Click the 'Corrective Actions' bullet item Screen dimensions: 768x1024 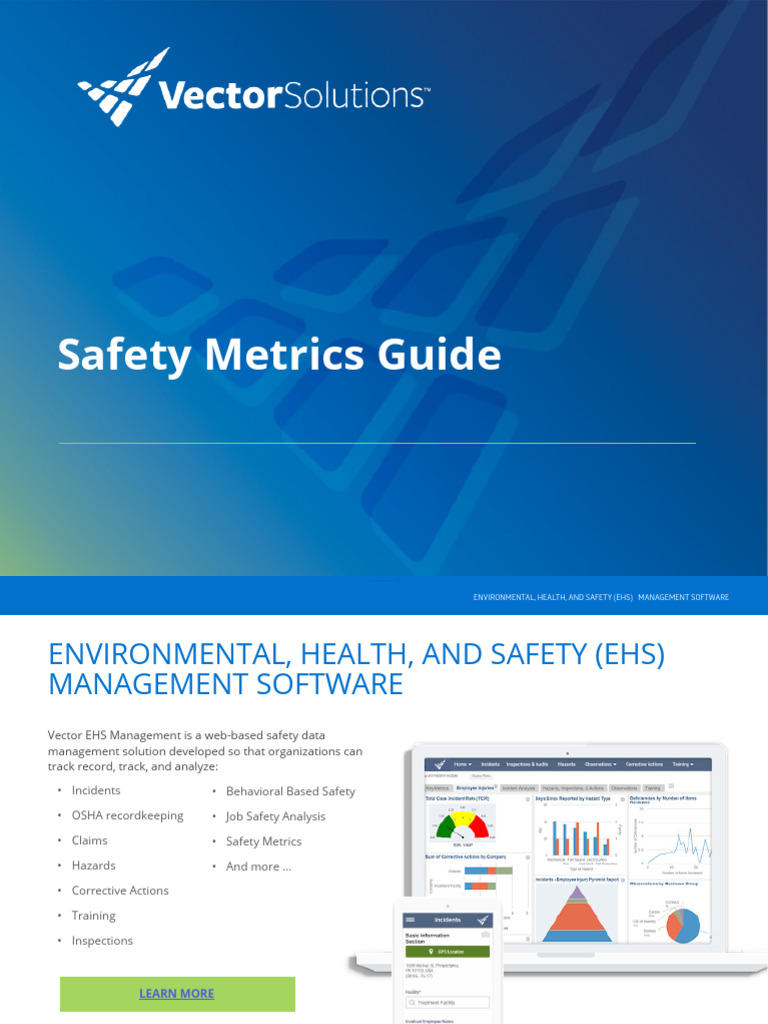pyautogui.click(x=120, y=891)
